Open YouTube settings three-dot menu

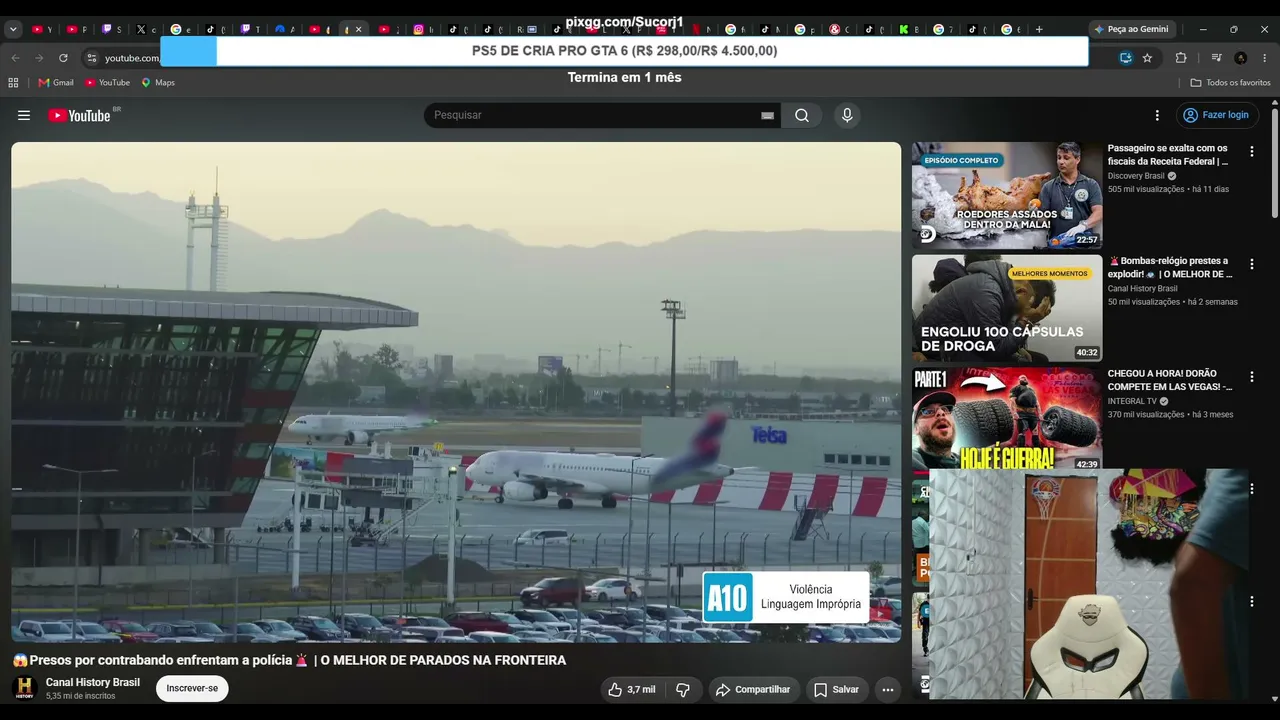[x=1157, y=115]
